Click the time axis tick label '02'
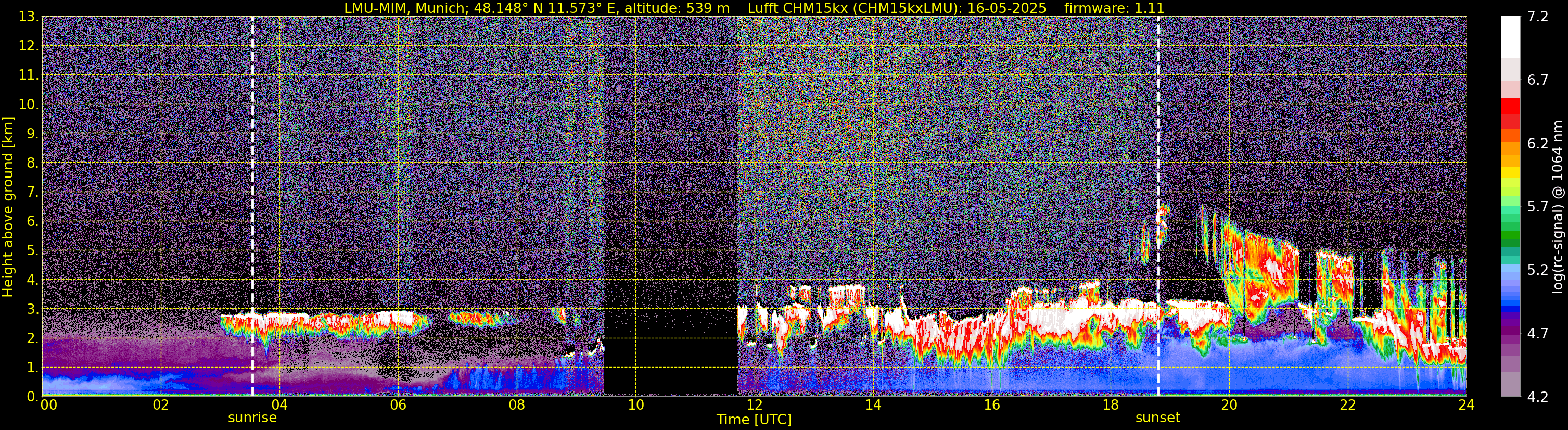This screenshot has height=430, width=1568. [161, 405]
